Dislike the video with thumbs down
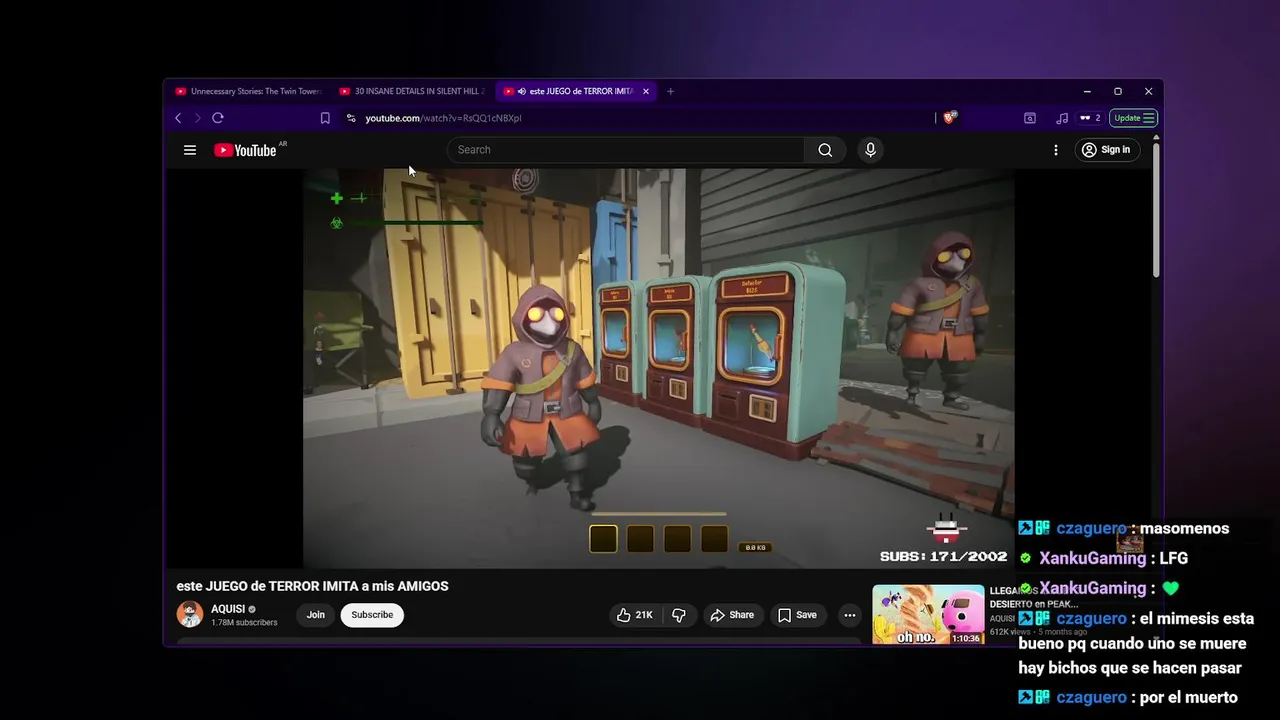1280x720 pixels. tap(679, 615)
